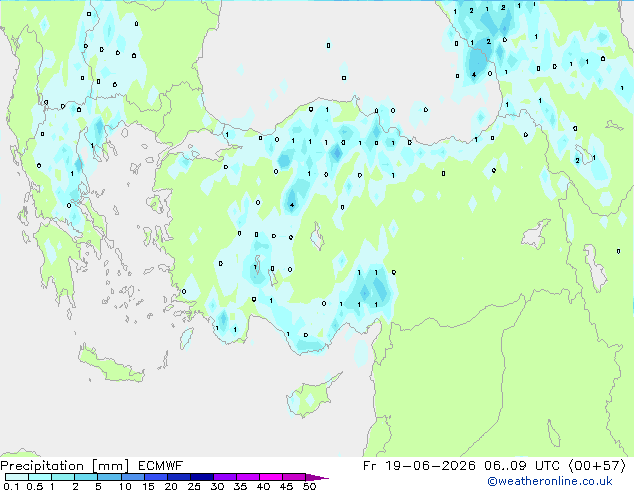Click the 0.1–0.5 mm palest legend swatch
Viewport: 634px width, 490px height.
click(x=17, y=477)
